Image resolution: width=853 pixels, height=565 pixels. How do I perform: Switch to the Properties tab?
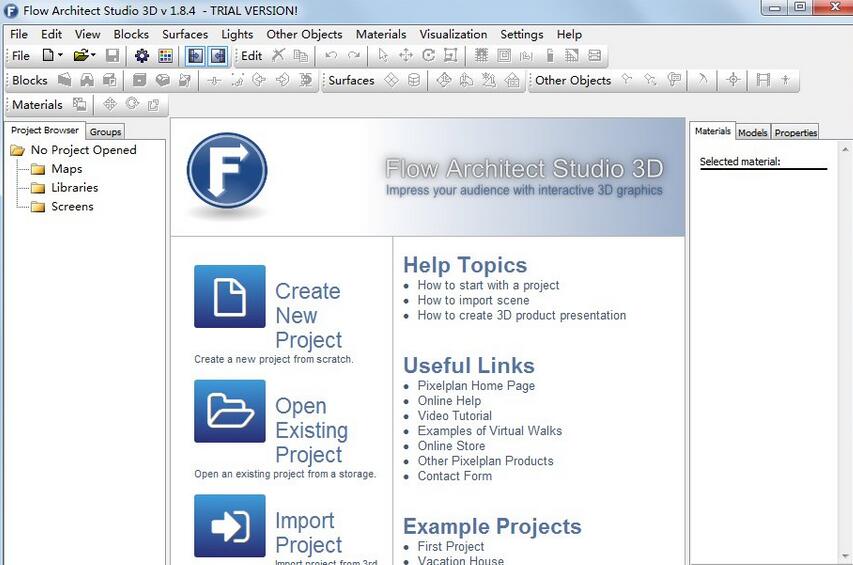[795, 132]
